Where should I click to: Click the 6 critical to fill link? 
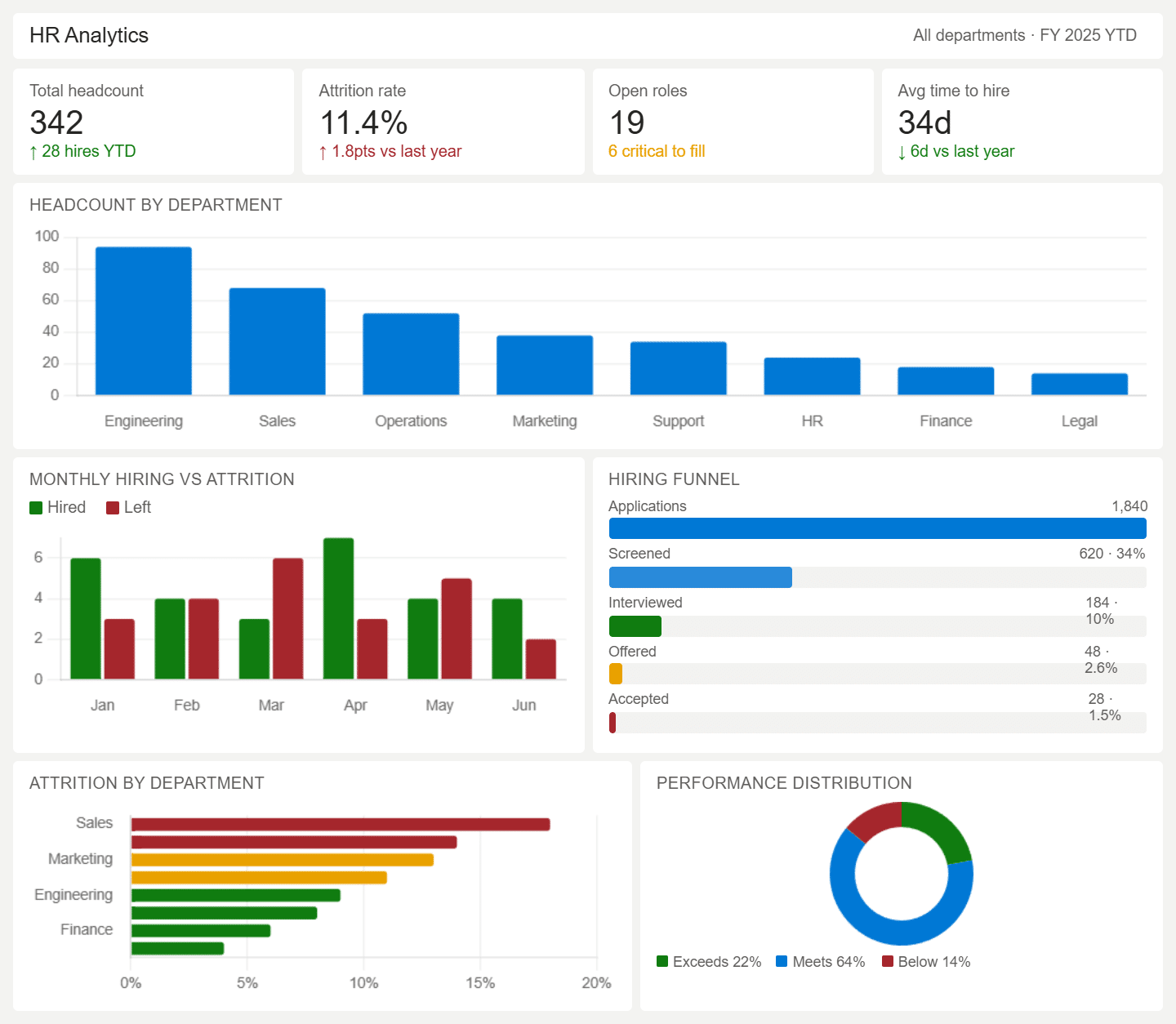[x=657, y=151]
